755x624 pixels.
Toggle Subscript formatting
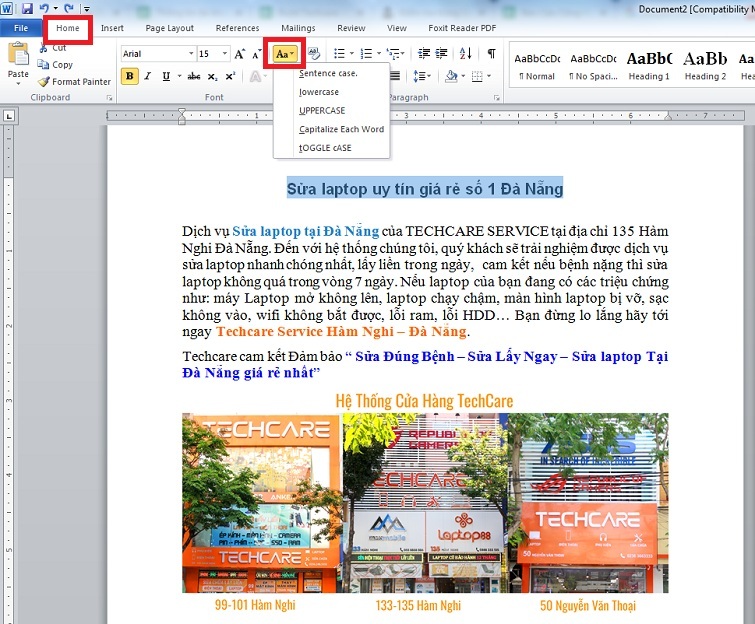pyautogui.click(x=212, y=77)
